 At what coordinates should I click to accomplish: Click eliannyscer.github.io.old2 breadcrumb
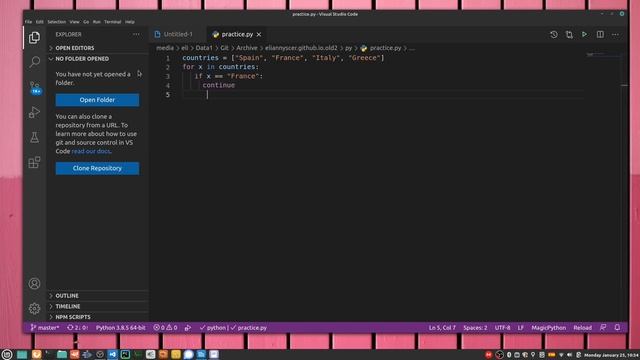pos(301,48)
